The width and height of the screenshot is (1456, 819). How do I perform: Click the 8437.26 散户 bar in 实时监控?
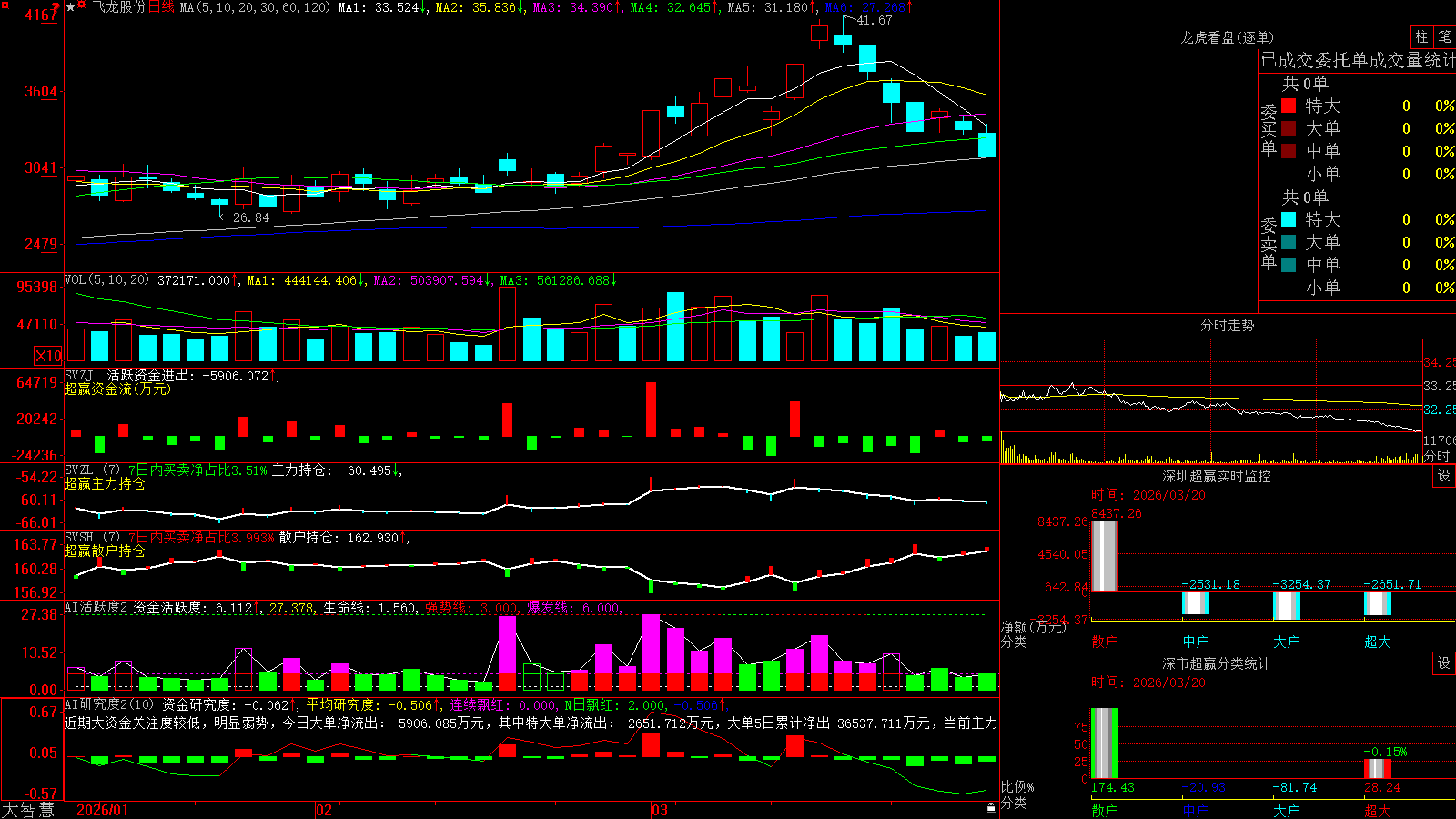pos(1104,556)
